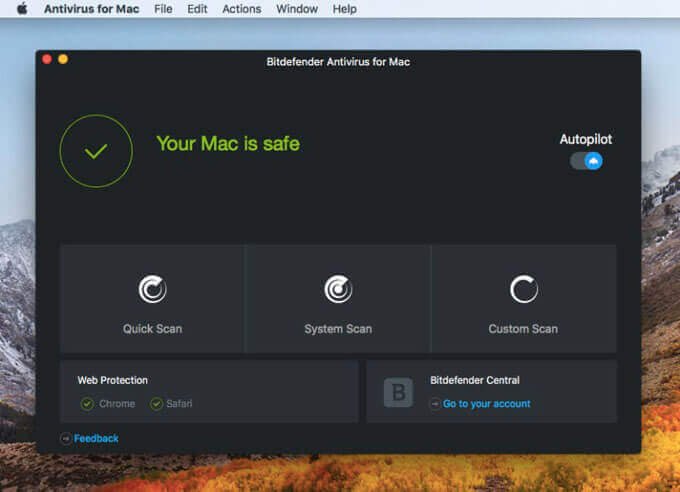
Task: Click the Safari label under Web Protection
Action: coord(179,404)
